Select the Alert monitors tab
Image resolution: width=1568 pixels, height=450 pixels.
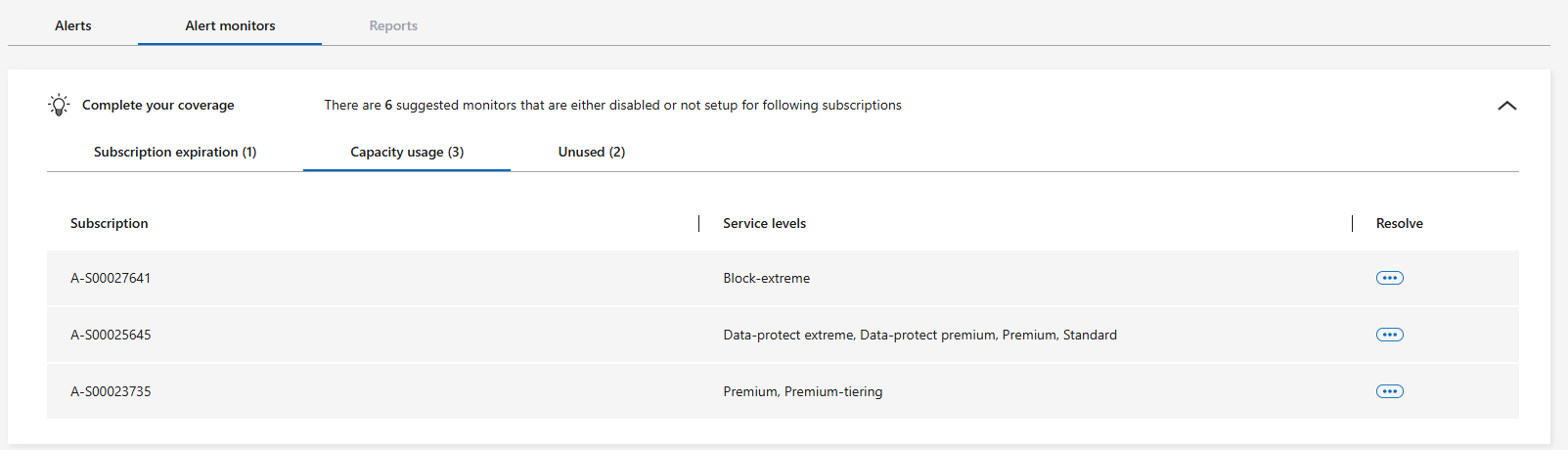pyautogui.click(x=230, y=25)
